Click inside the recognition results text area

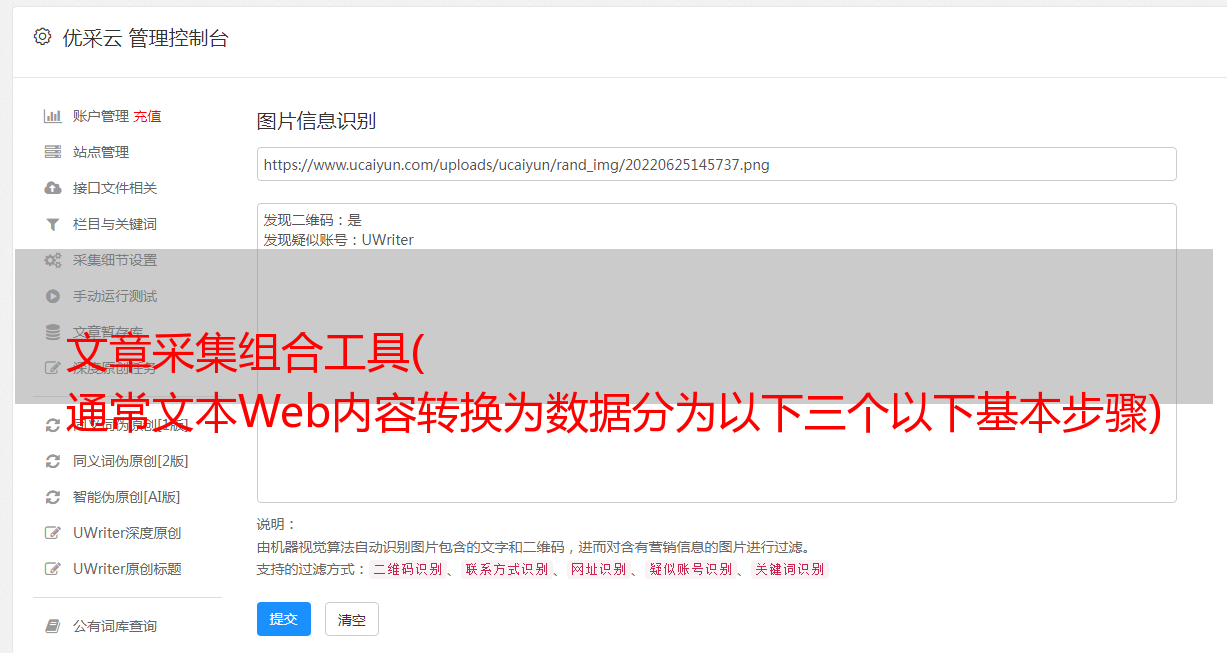[x=716, y=352]
